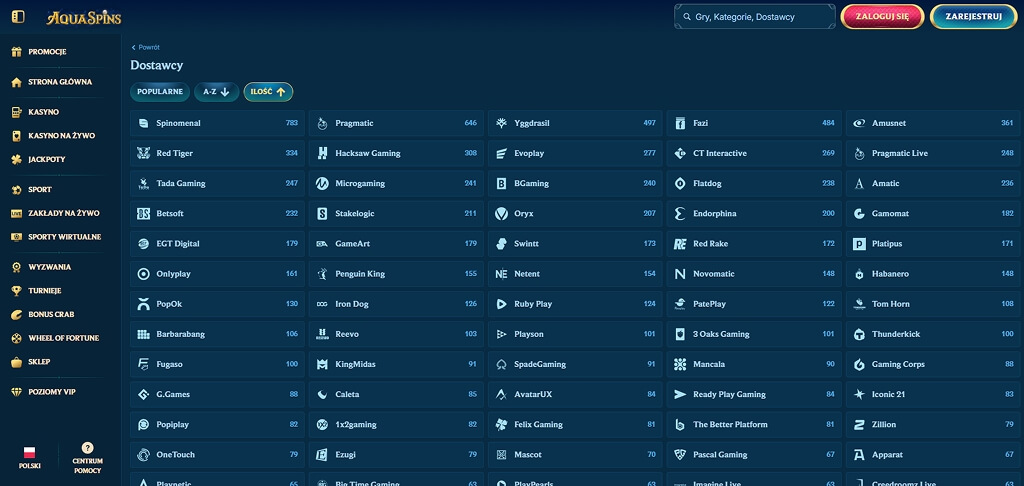This screenshot has width=1024, height=486.
Task: Click the Promocje gift icon
Action: [16, 52]
